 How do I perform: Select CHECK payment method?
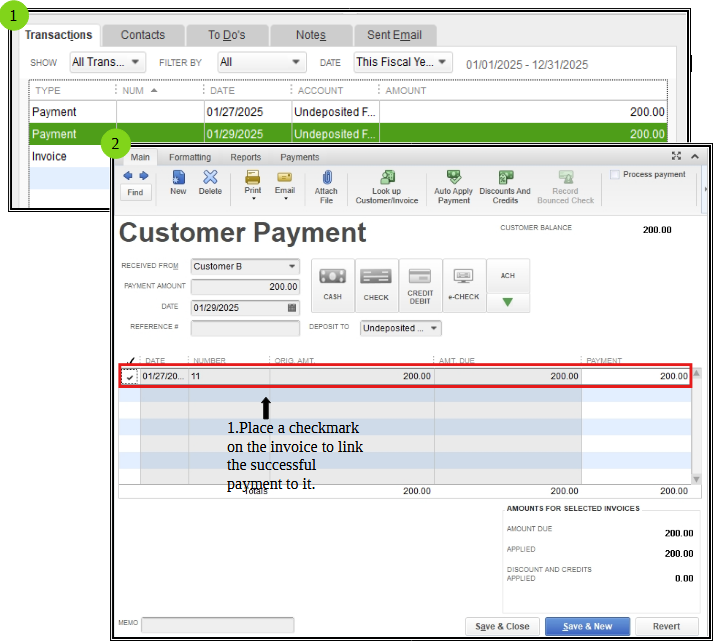(376, 286)
